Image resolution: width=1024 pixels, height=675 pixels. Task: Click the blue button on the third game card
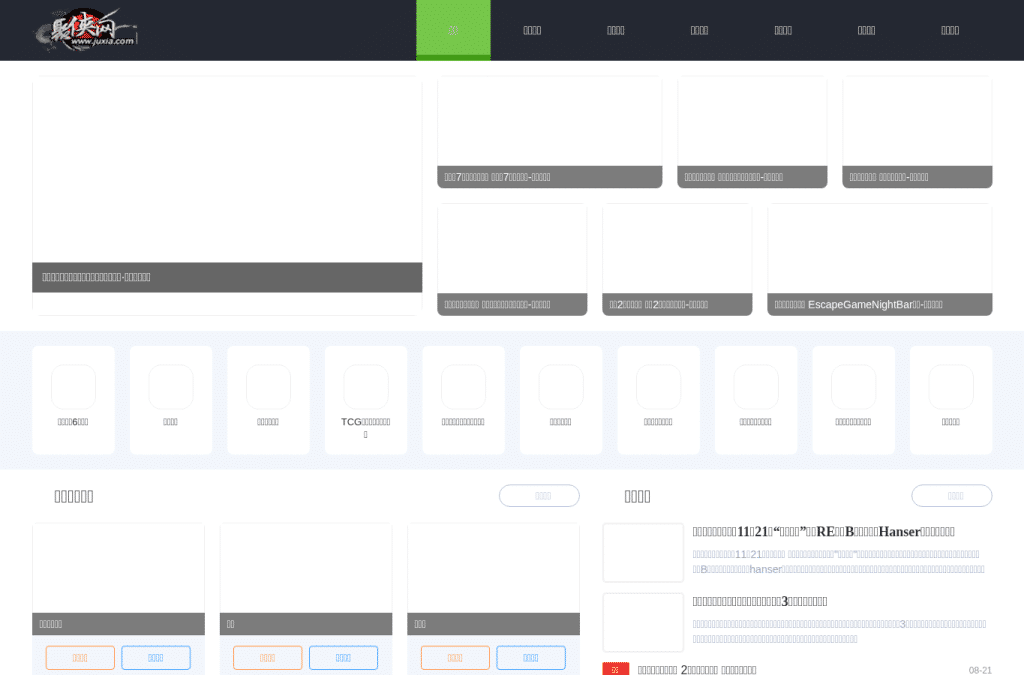531,657
